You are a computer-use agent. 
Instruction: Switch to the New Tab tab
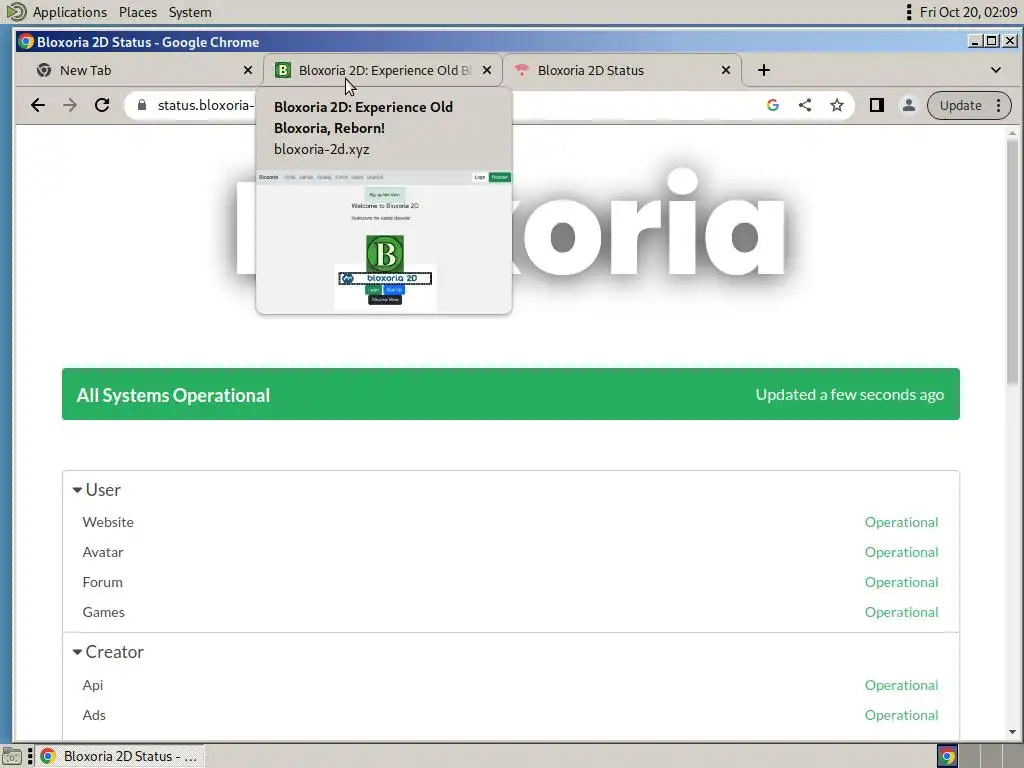[135, 70]
